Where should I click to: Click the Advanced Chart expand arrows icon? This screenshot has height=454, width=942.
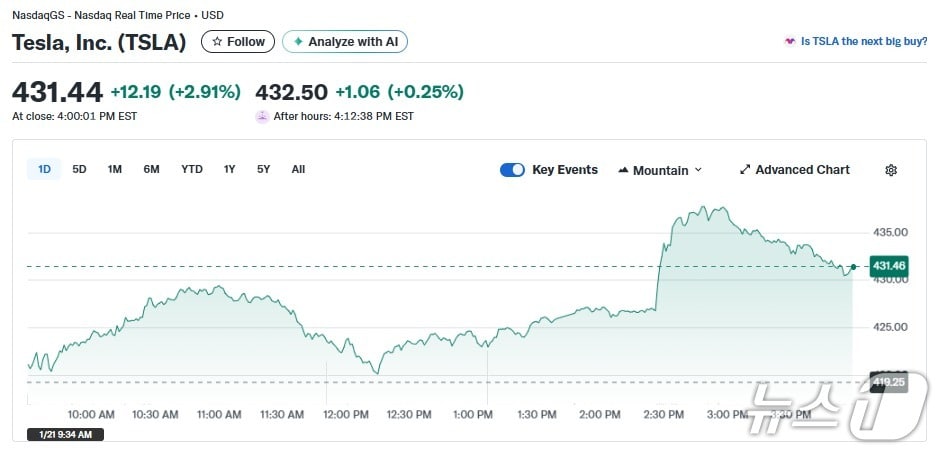(745, 170)
